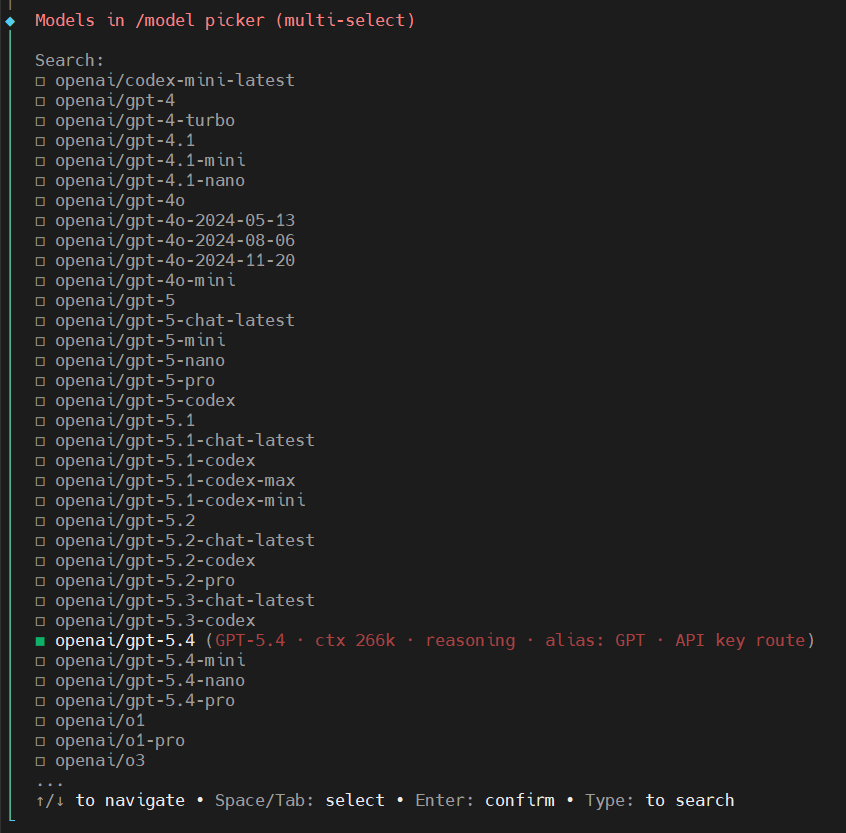Click the 'Models in /model picker' heading
Screen dimensions: 846x833
(x=225, y=20)
